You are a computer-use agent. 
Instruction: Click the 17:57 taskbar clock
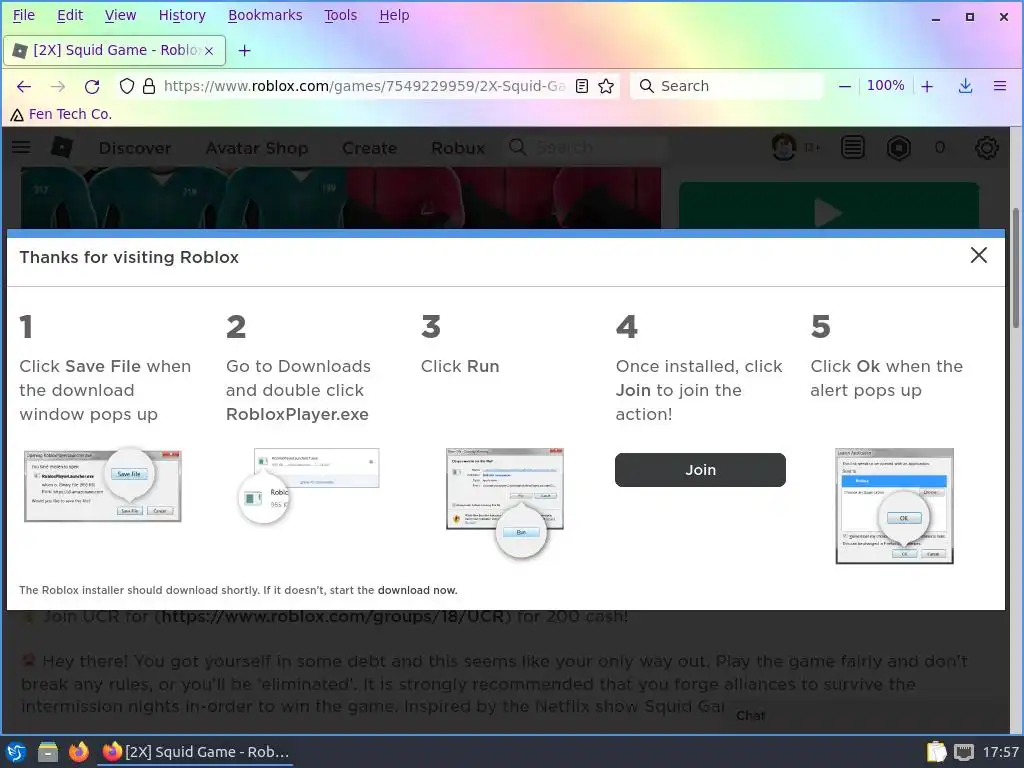(x=1000, y=752)
